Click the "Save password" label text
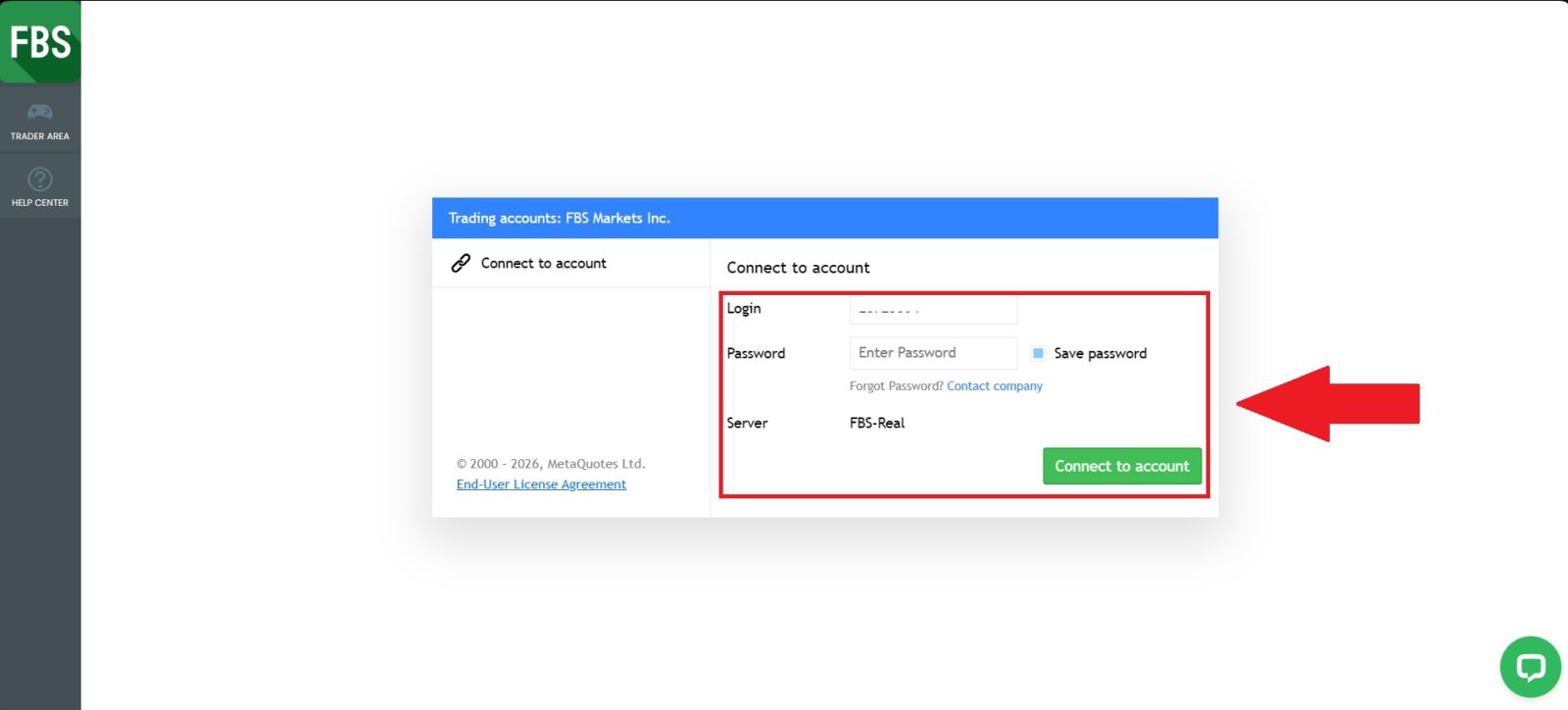Image resolution: width=1568 pixels, height=710 pixels. [1100, 353]
